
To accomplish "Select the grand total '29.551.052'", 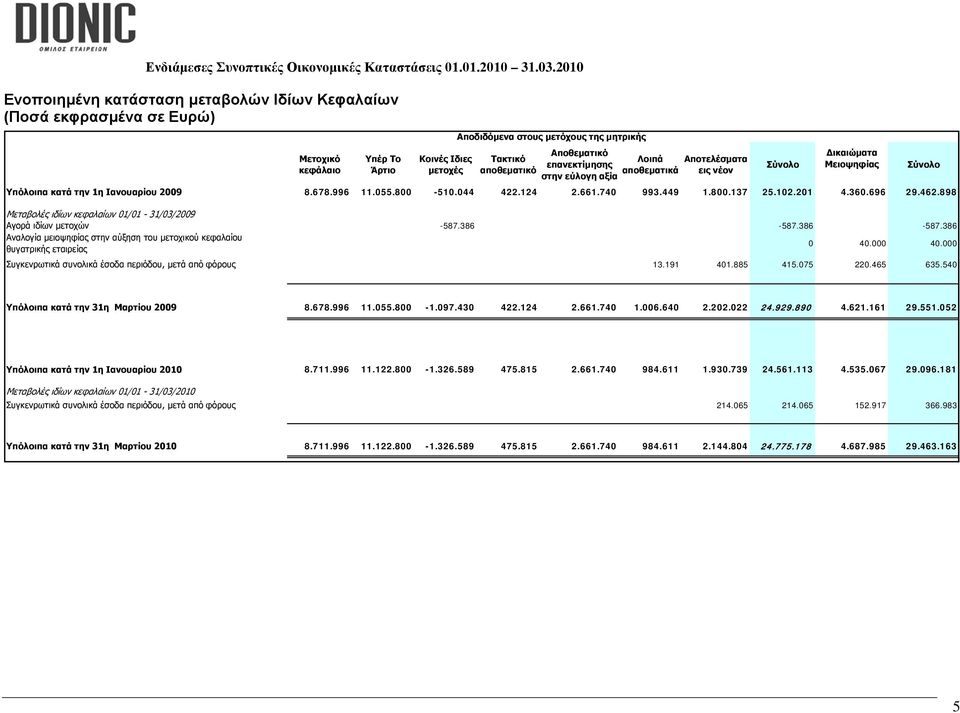I will [931, 308].
